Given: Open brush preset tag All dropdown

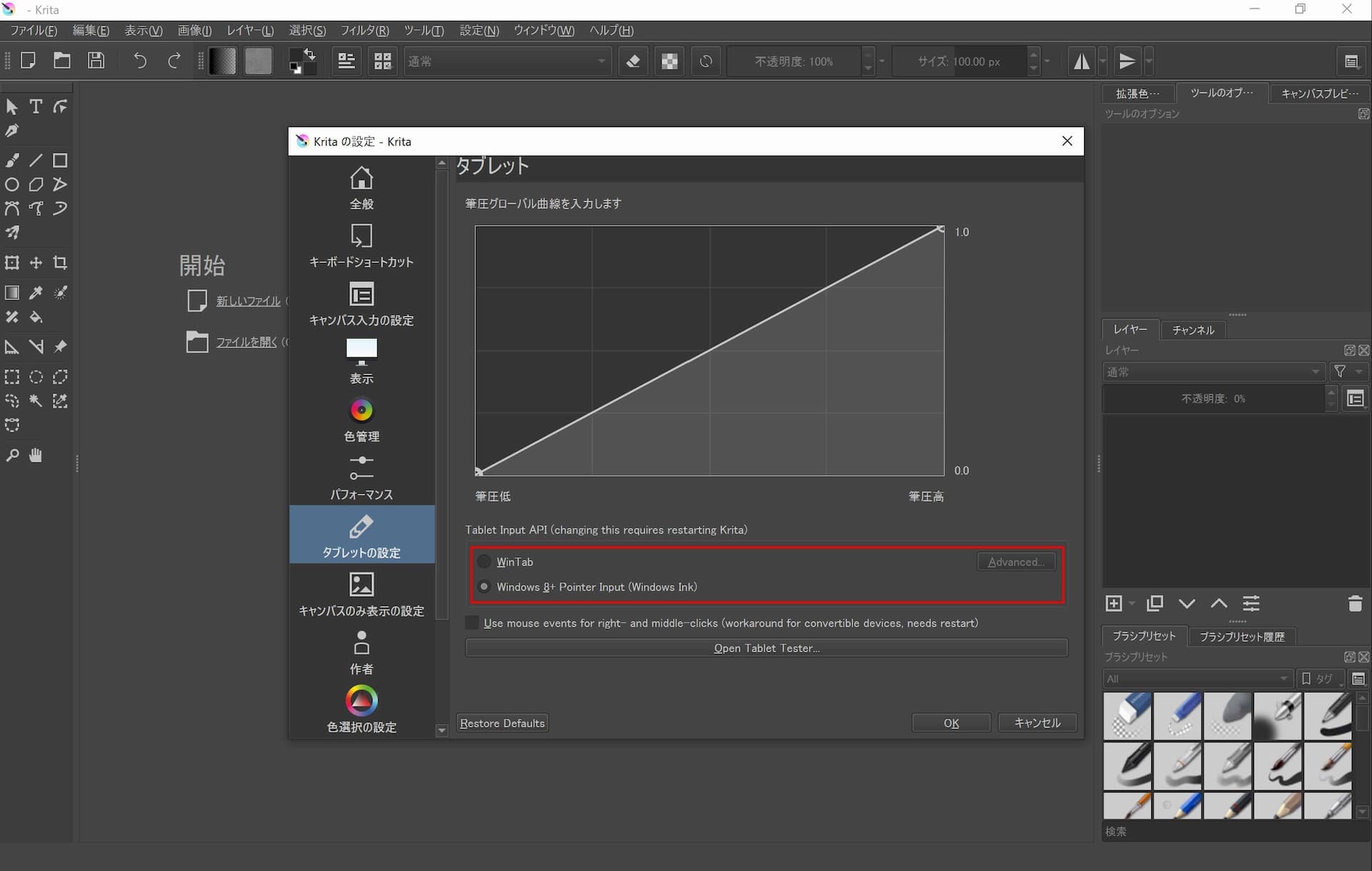Looking at the screenshot, I should tap(1198, 679).
